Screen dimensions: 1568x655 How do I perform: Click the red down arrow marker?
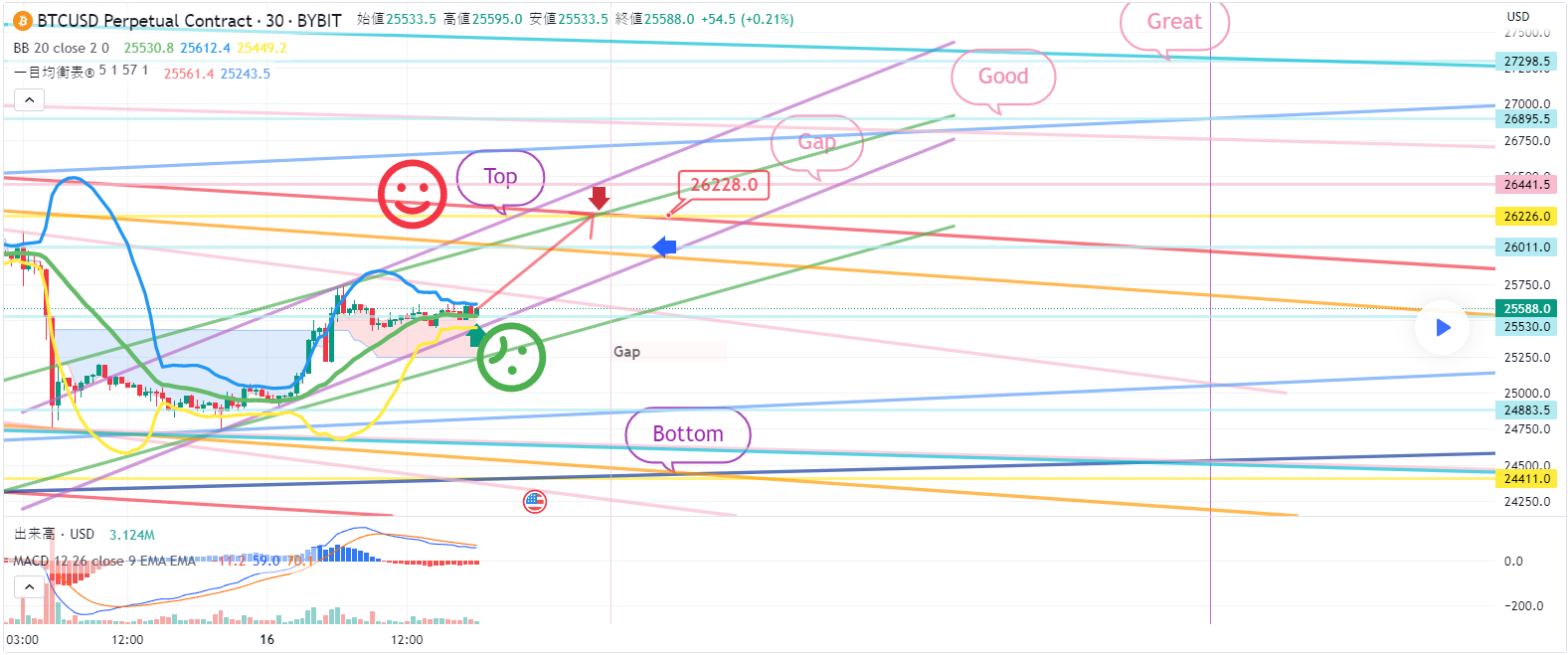click(x=599, y=197)
